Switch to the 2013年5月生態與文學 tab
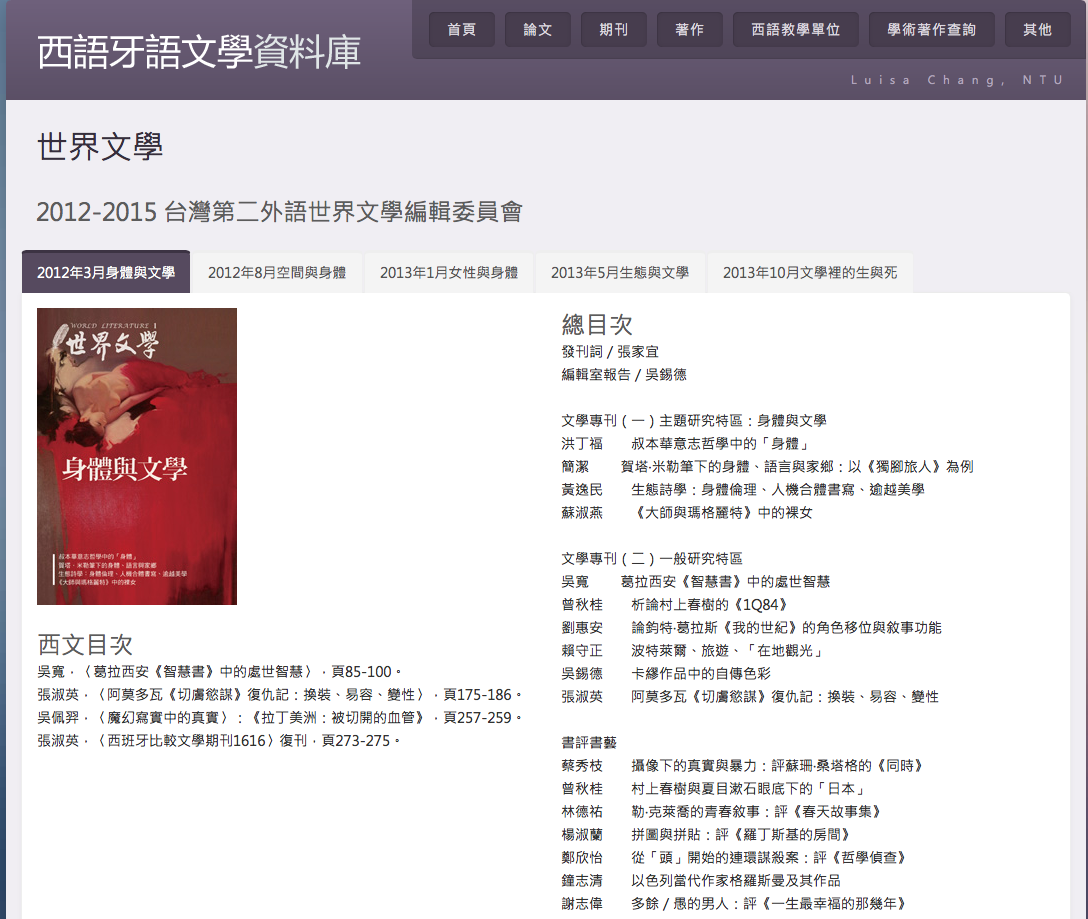Viewport: 1088px width, 919px height. 620,272
